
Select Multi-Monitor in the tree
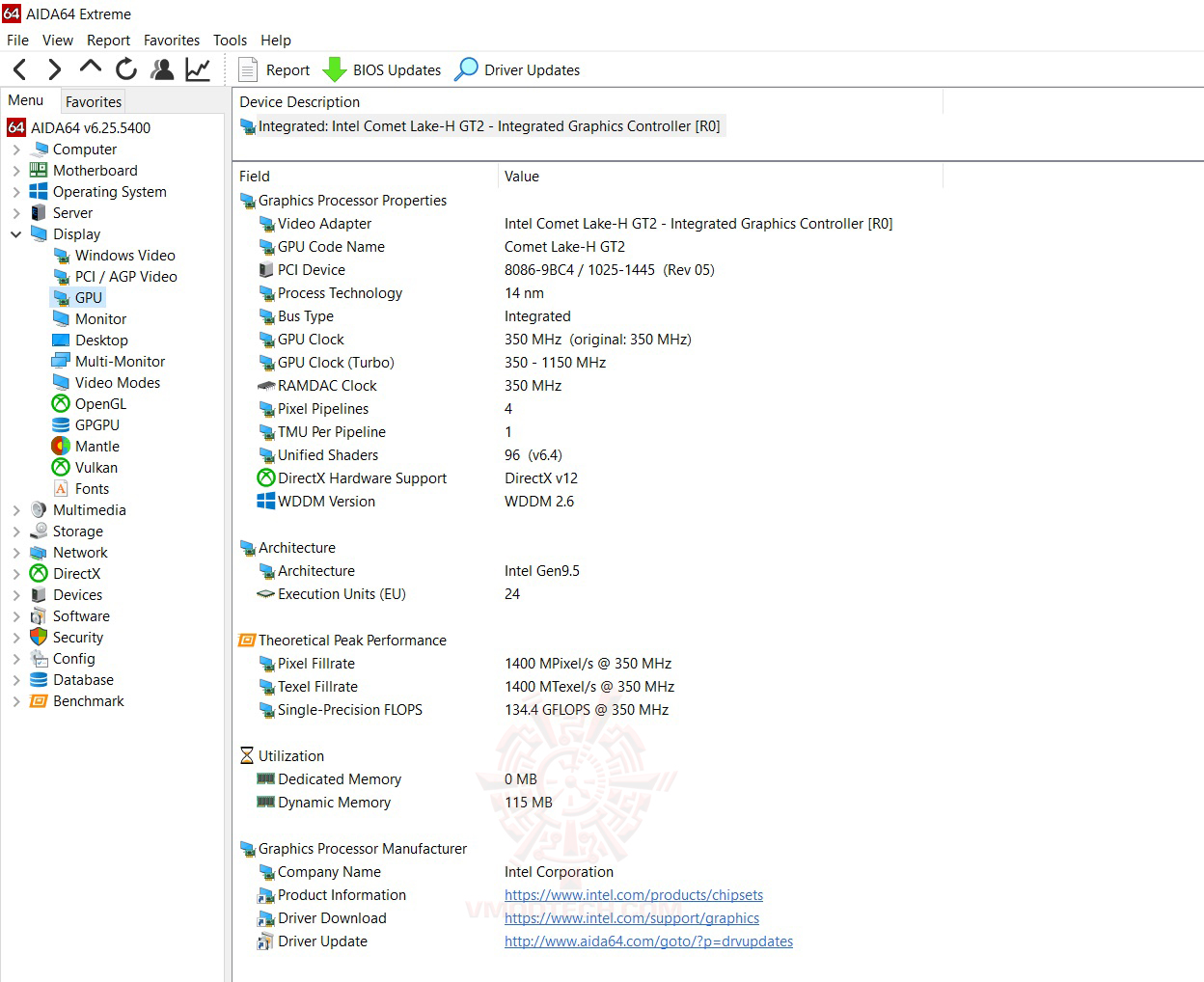(108, 362)
